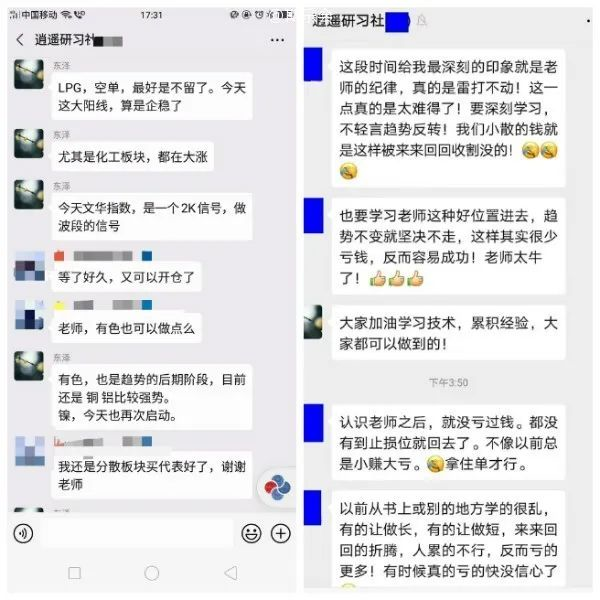Image resolution: width=600 pixels, height=600 pixels.
Task: Tap the left chat title 逍遥研习社
Action: [64, 39]
